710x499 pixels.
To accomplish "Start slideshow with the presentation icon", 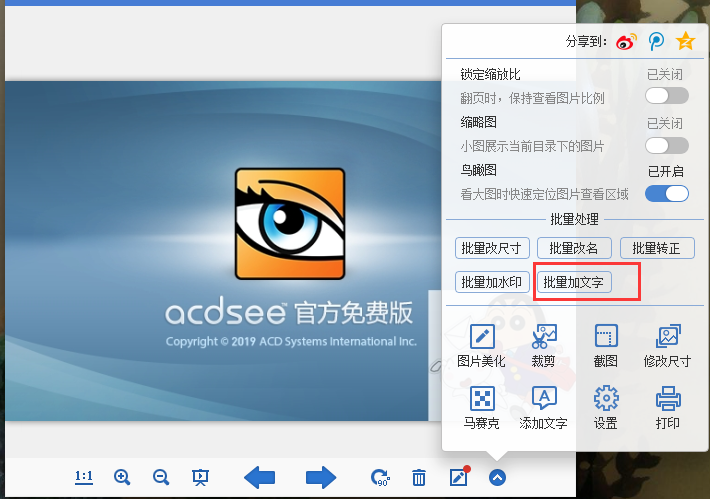I will pos(200,477).
